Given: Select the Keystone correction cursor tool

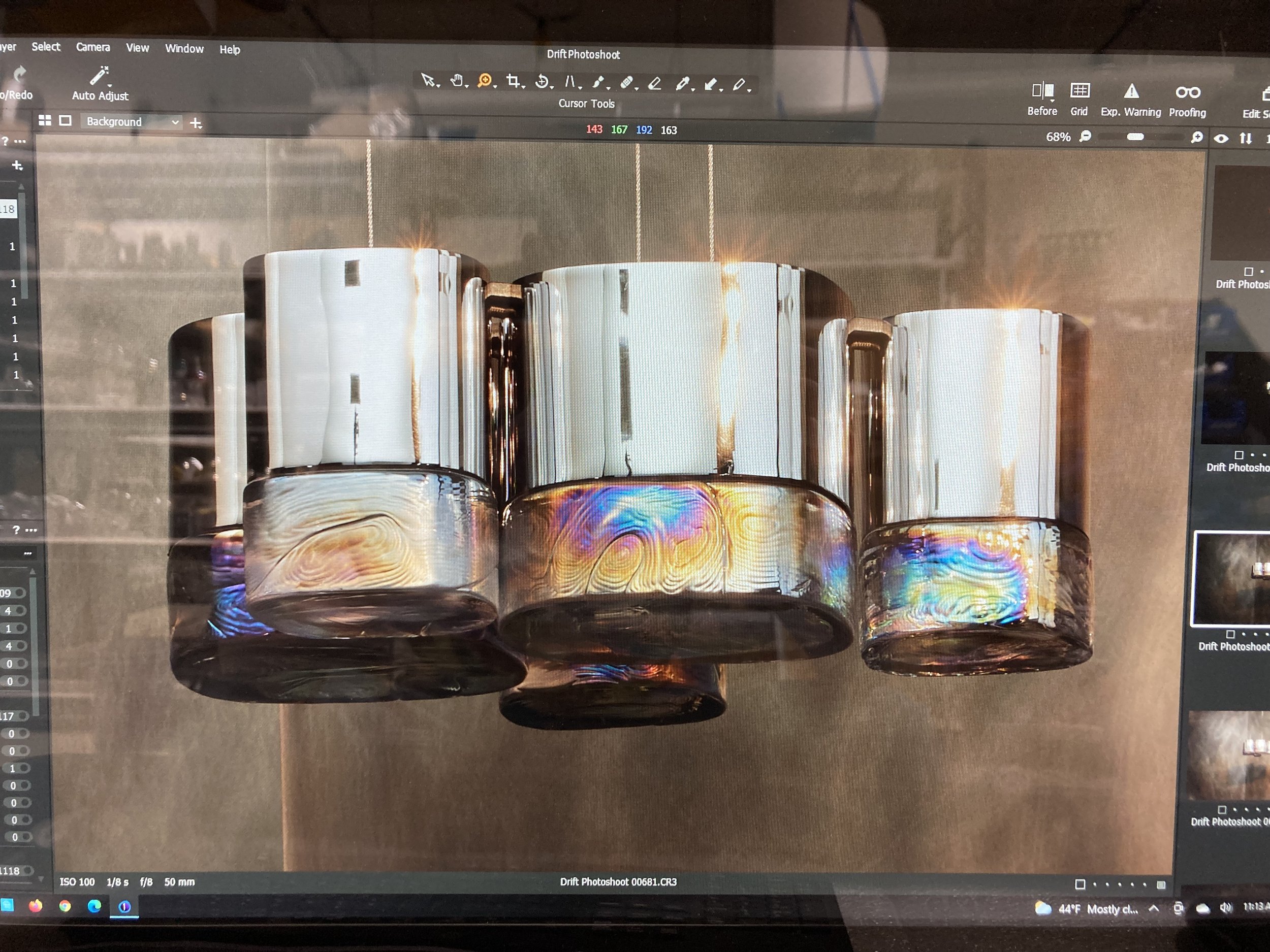Looking at the screenshot, I should (569, 81).
